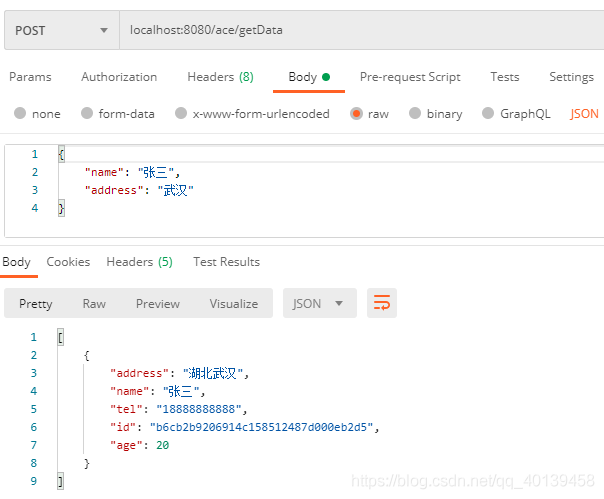Click the Visualize response button
604x499 pixels.
click(x=233, y=304)
